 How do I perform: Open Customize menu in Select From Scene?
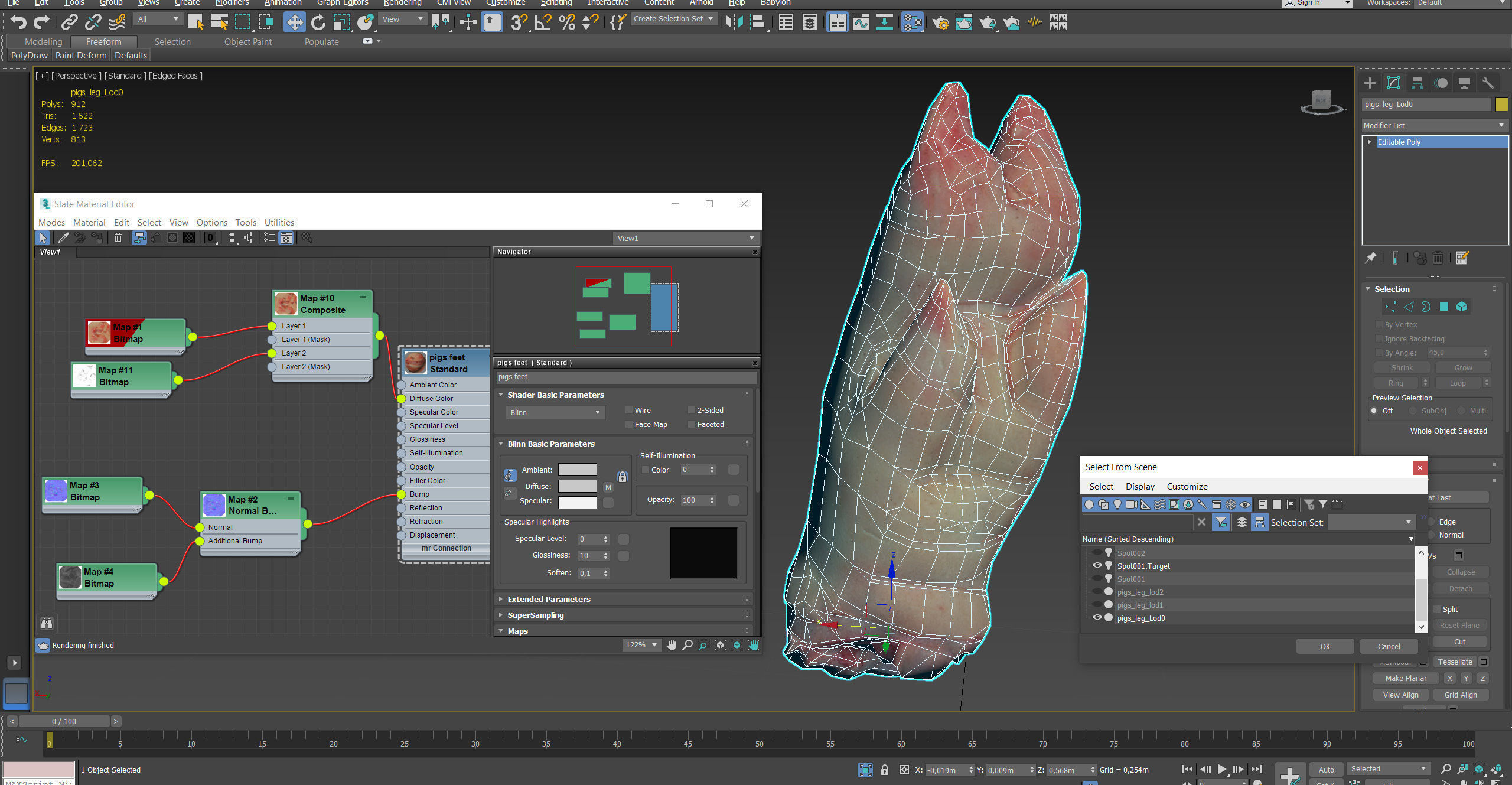click(x=1187, y=487)
